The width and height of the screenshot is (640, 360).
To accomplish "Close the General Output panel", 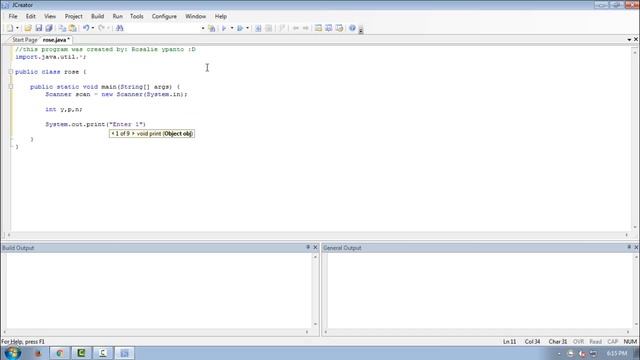I will [x=636, y=247].
